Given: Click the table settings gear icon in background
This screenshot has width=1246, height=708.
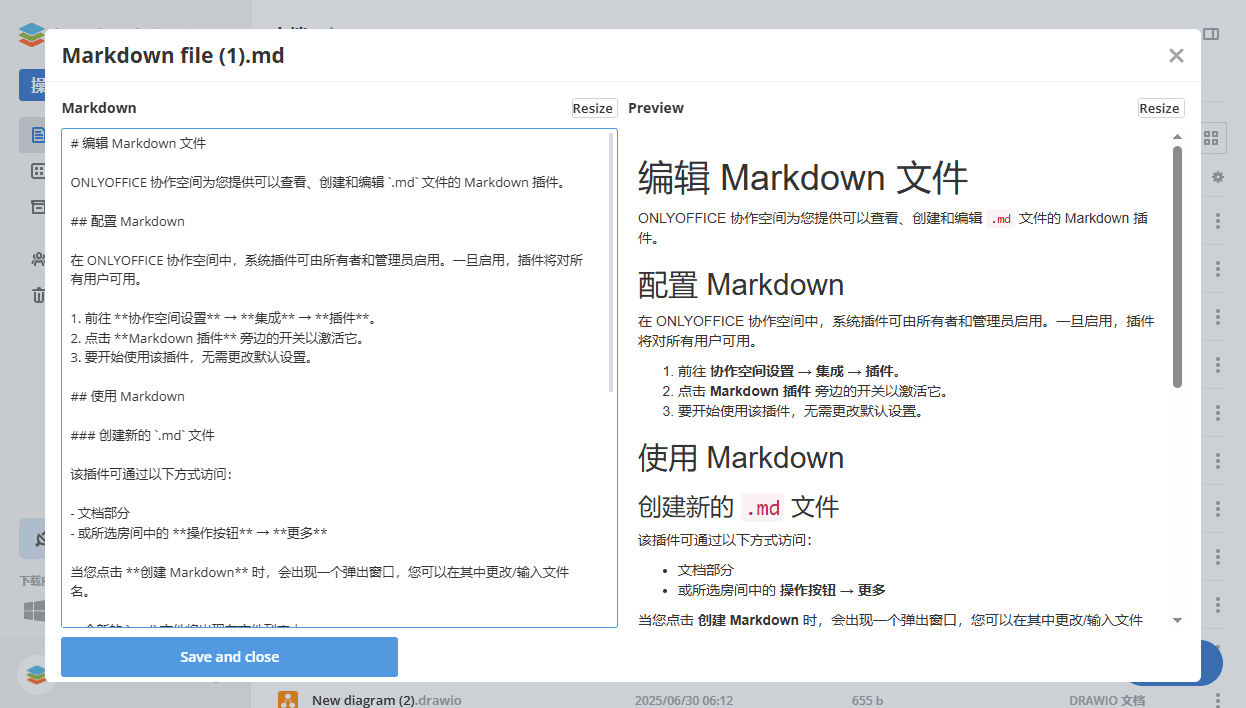Looking at the screenshot, I should 1217,177.
